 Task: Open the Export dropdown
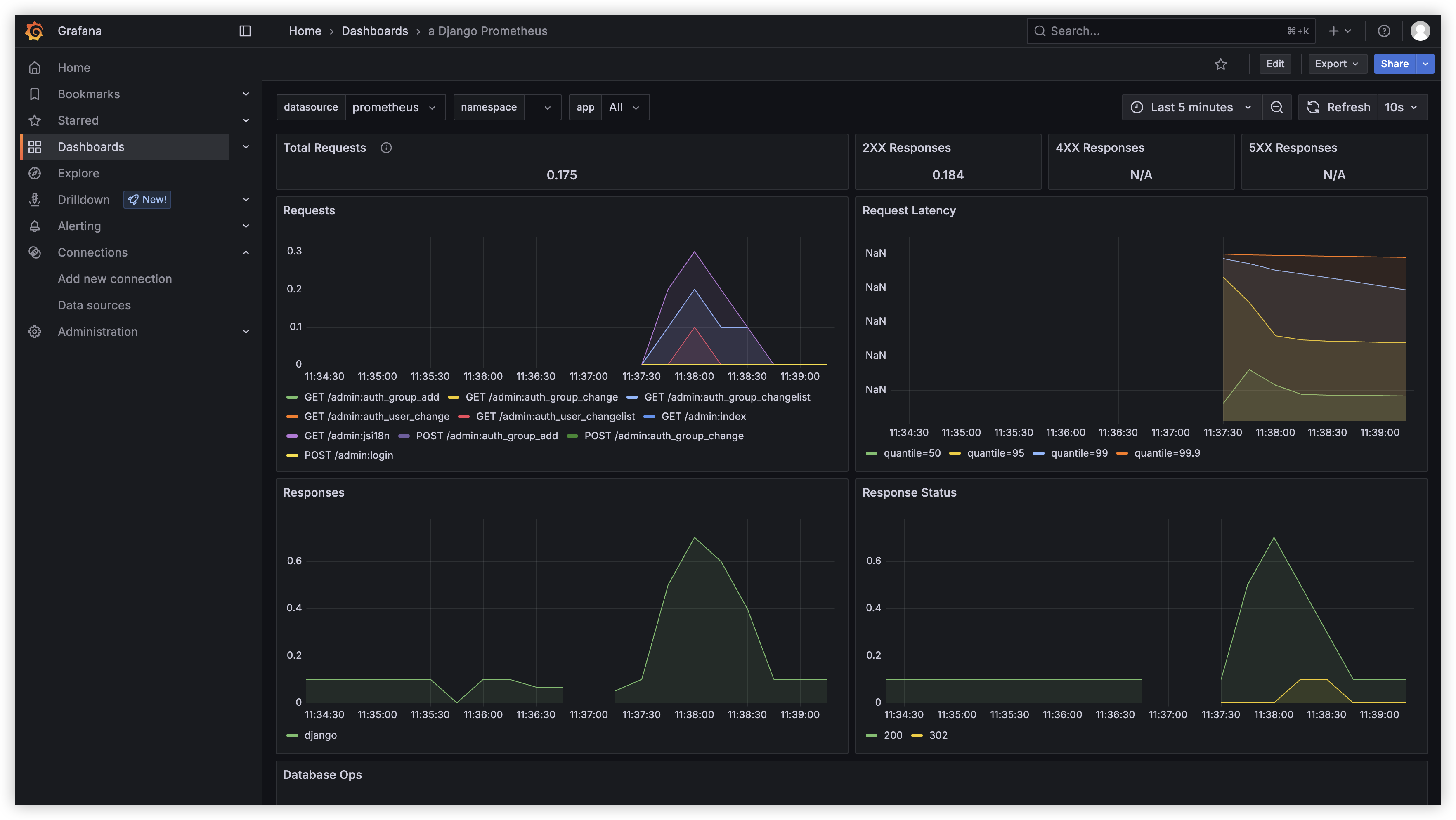(x=1337, y=64)
